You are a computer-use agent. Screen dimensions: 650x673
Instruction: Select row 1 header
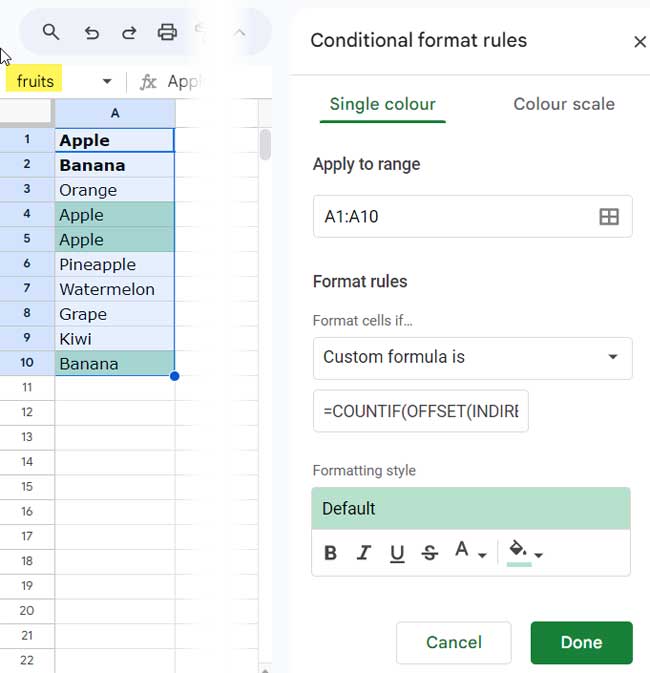pos(27,139)
